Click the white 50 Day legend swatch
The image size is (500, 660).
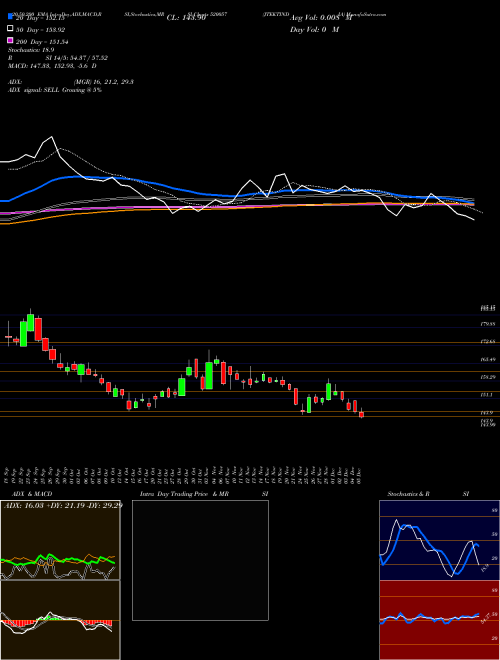[x=10, y=29]
